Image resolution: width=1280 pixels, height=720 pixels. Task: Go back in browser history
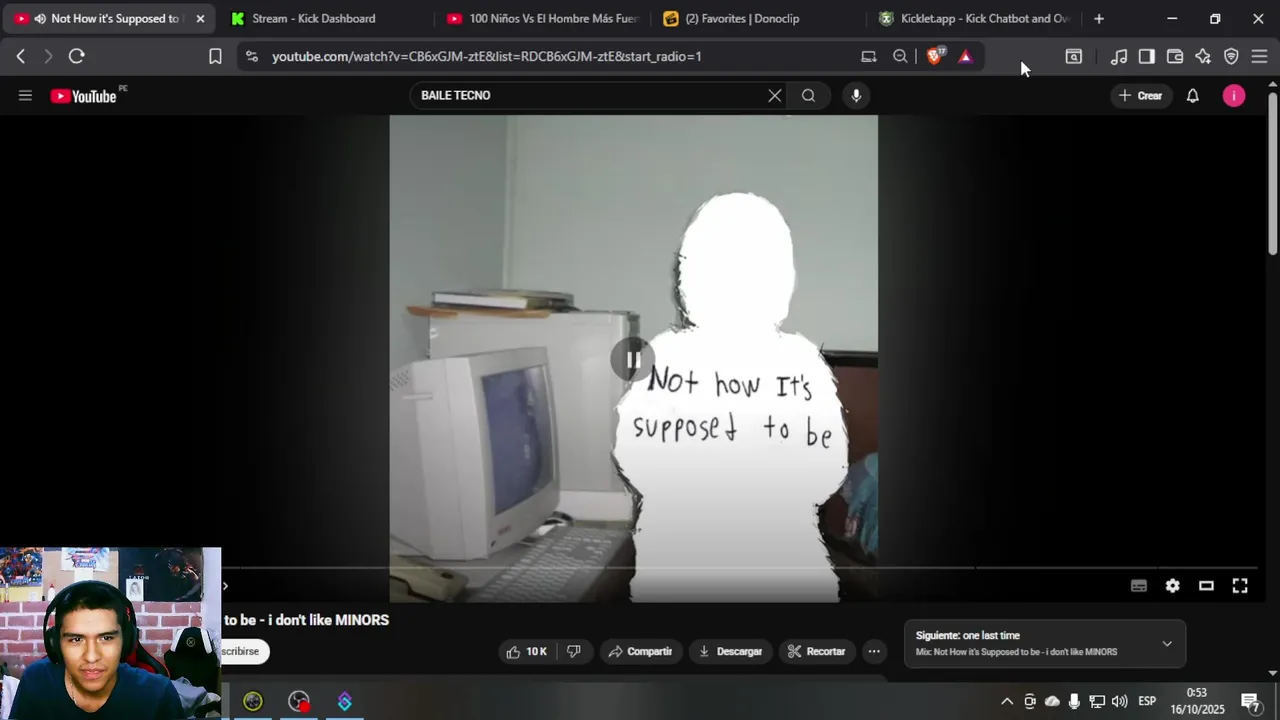coord(20,57)
